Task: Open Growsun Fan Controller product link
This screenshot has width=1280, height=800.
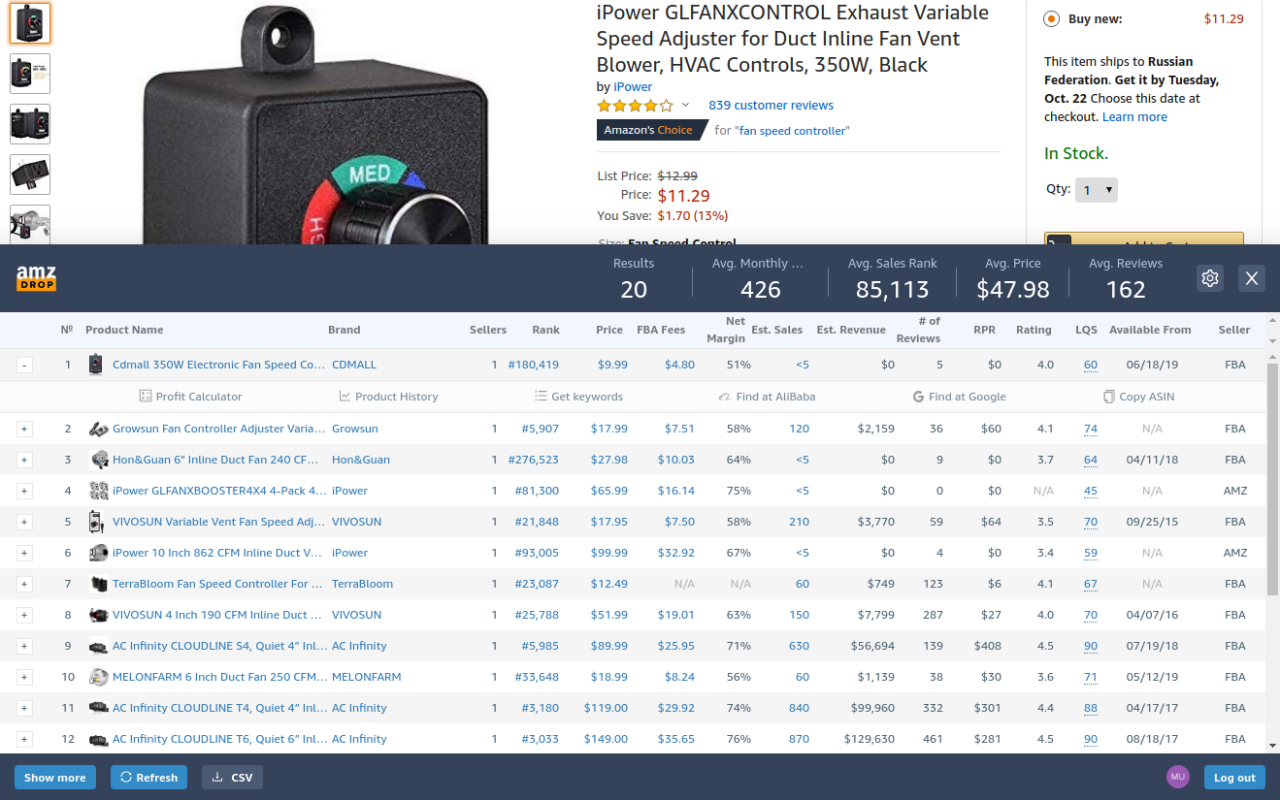Action: pyautogui.click(x=218, y=429)
